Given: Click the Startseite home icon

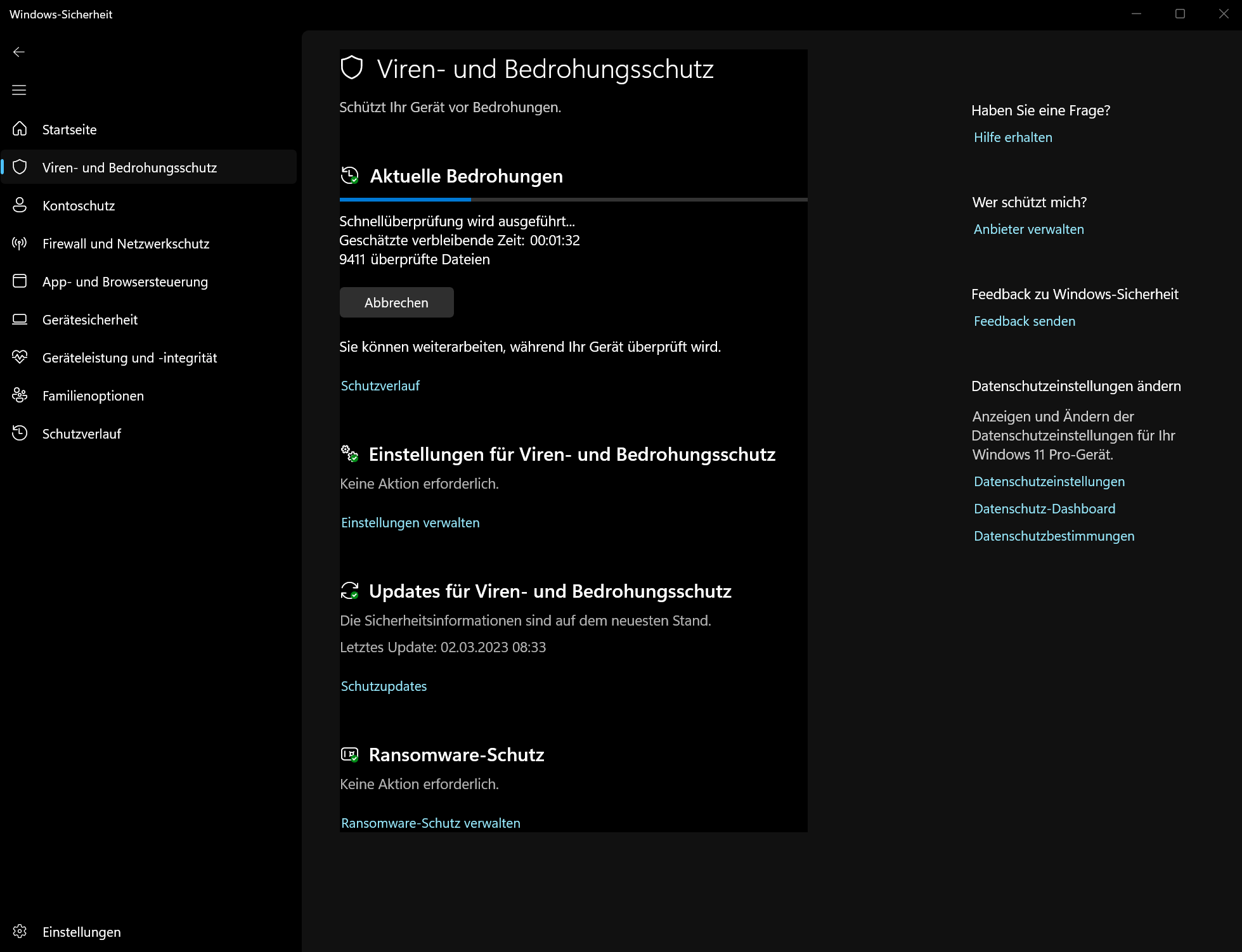Looking at the screenshot, I should pyautogui.click(x=20, y=129).
